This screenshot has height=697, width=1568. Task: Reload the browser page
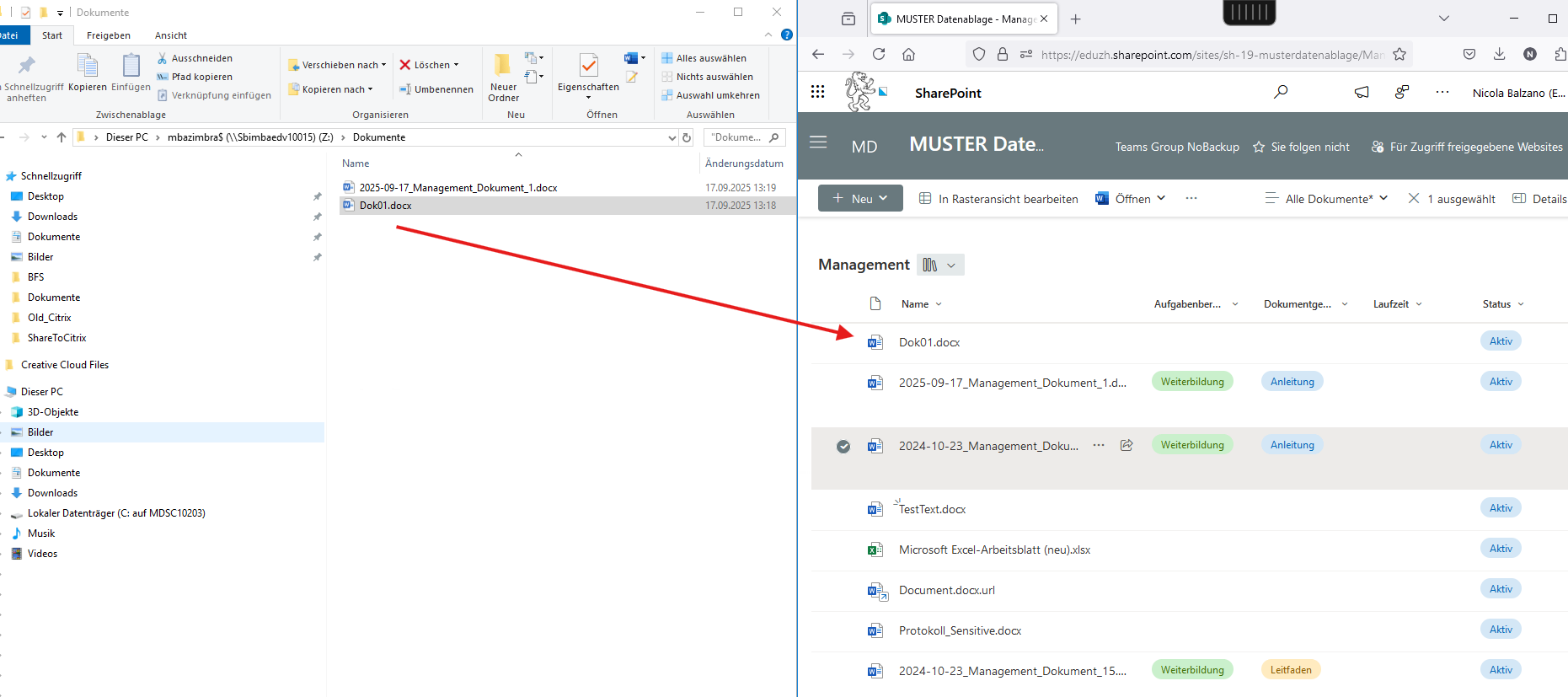click(879, 54)
